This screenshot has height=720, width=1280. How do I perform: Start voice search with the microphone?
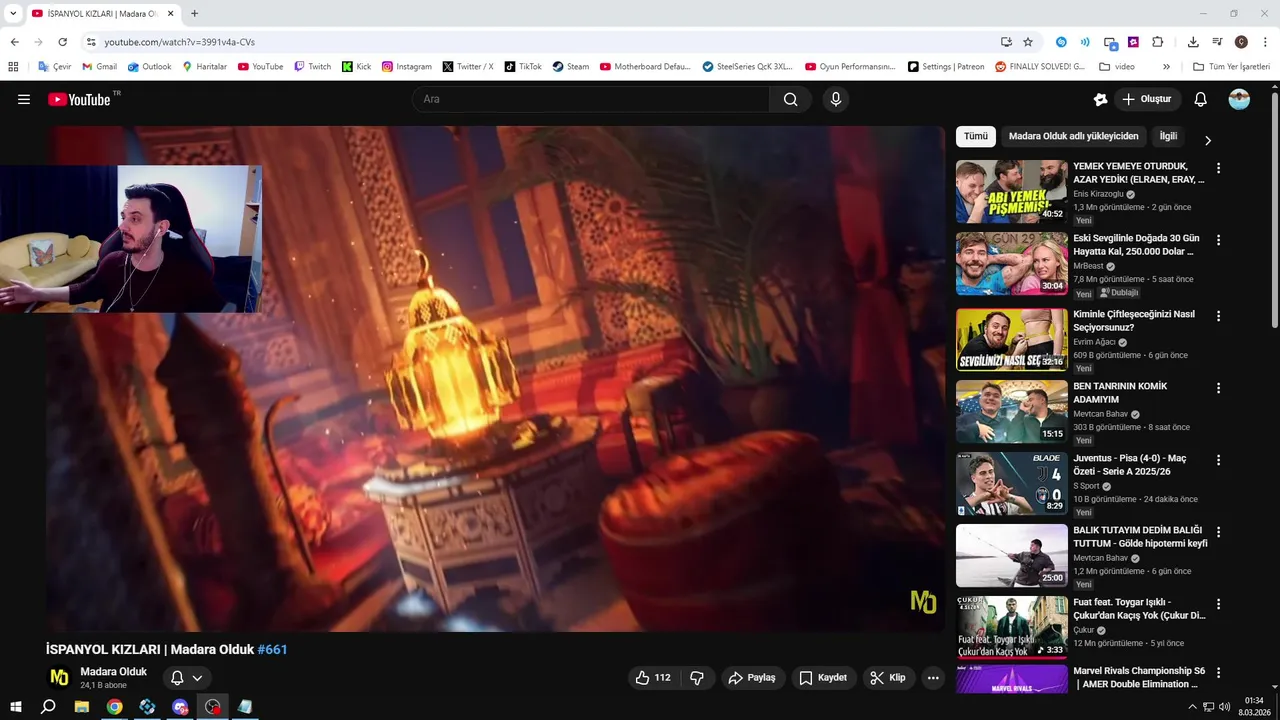pyautogui.click(x=836, y=99)
